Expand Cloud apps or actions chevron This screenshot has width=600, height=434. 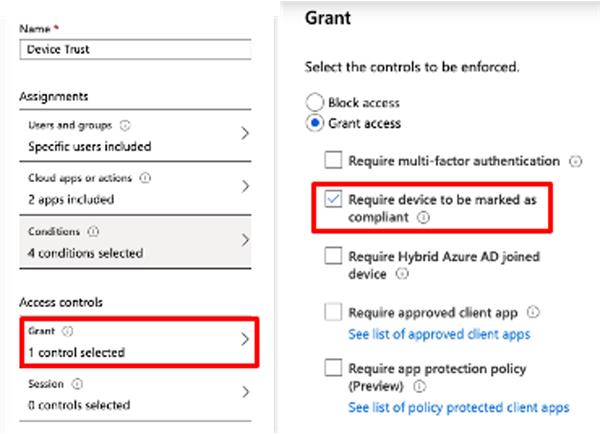[x=246, y=187]
